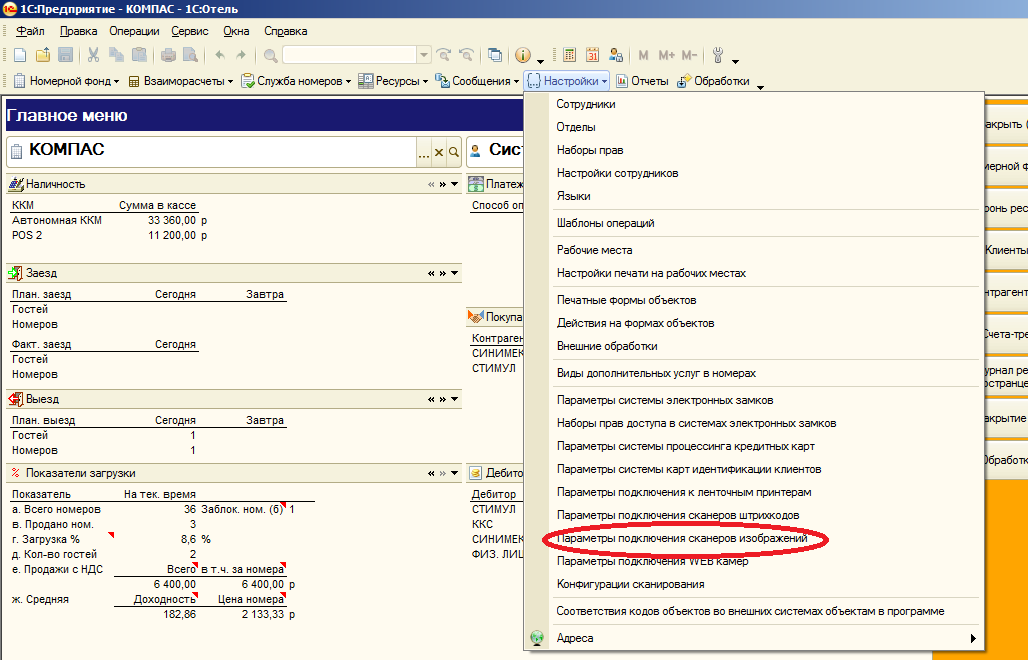This screenshot has height=660, width=1028.
Task: Collapse the Заезд section with the triangle
Action: click(x=454, y=273)
